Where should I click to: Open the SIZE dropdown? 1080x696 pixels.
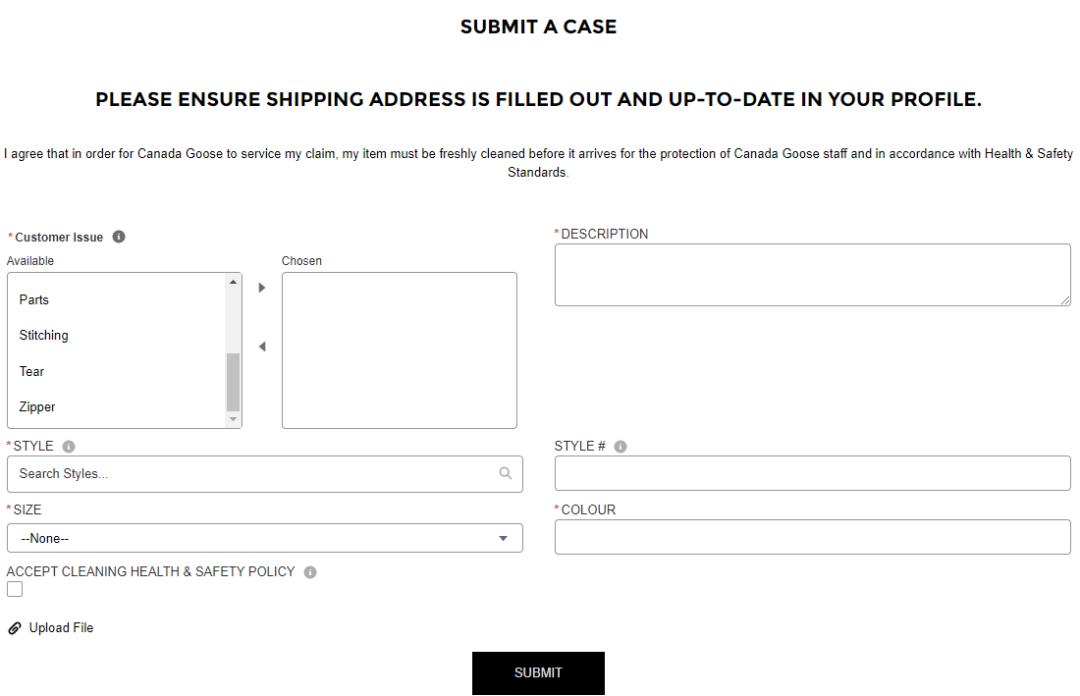[264, 538]
